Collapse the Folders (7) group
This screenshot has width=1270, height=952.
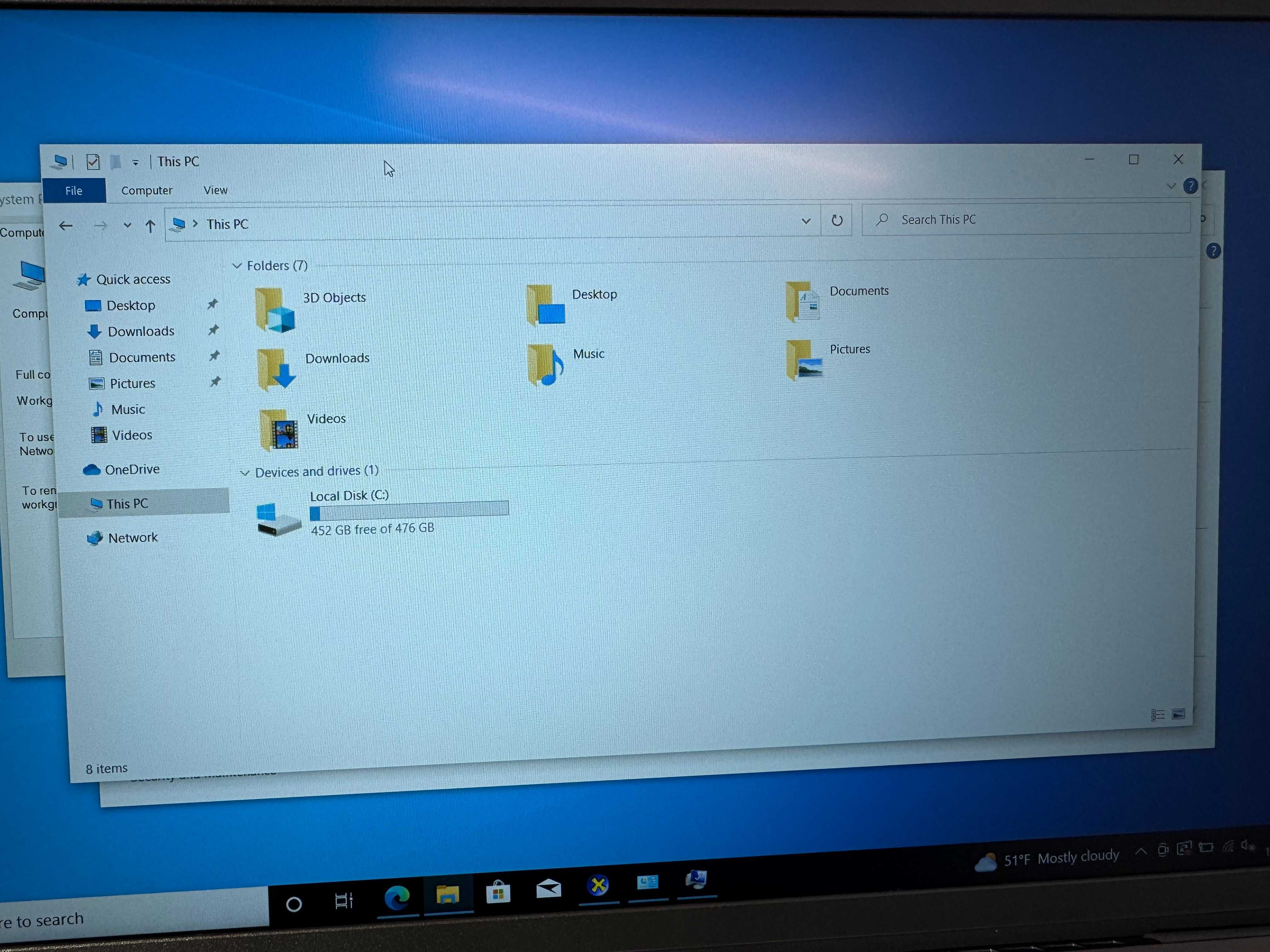coord(237,266)
